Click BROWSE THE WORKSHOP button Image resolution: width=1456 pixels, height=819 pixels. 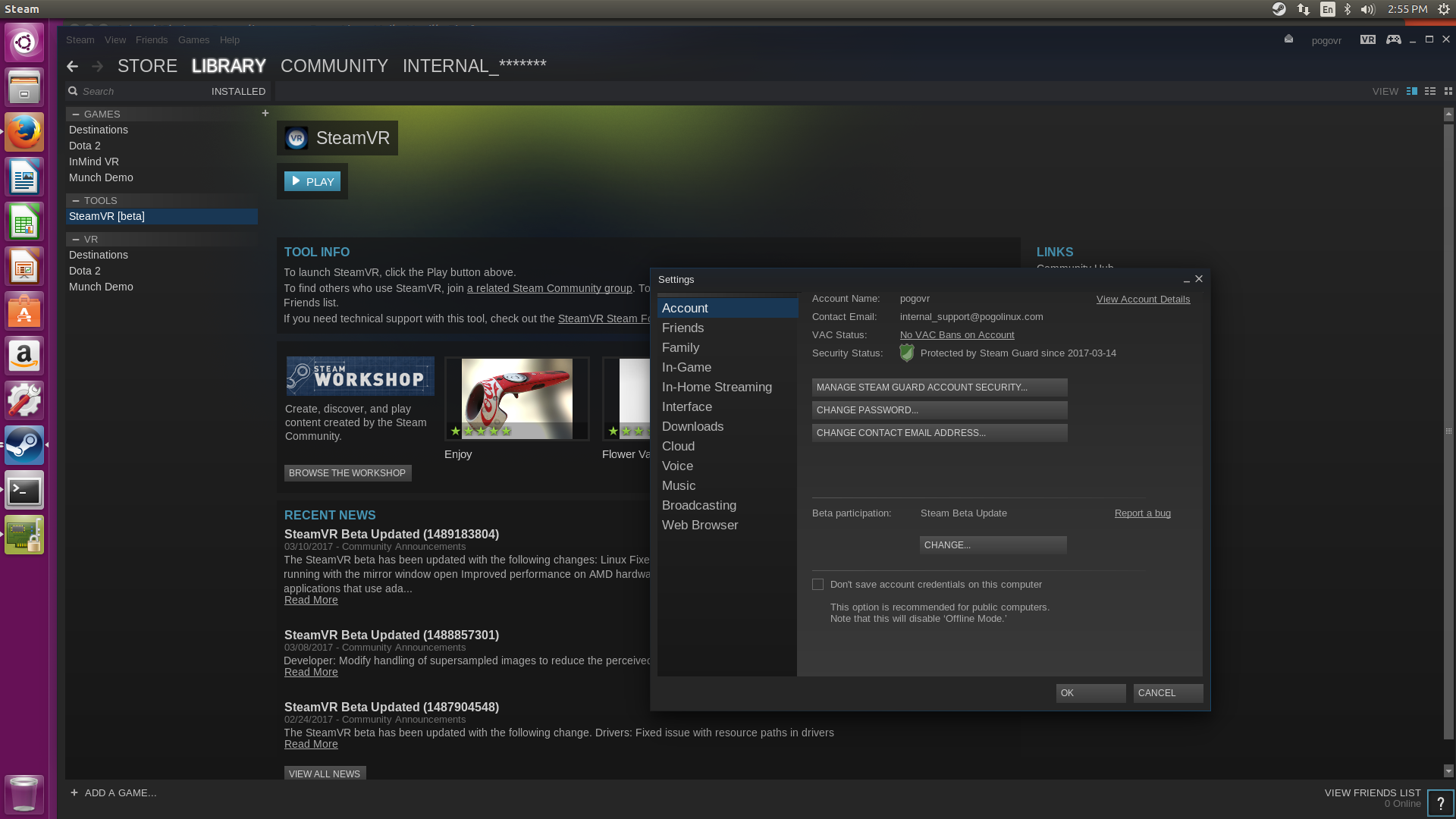coord(348,473)
